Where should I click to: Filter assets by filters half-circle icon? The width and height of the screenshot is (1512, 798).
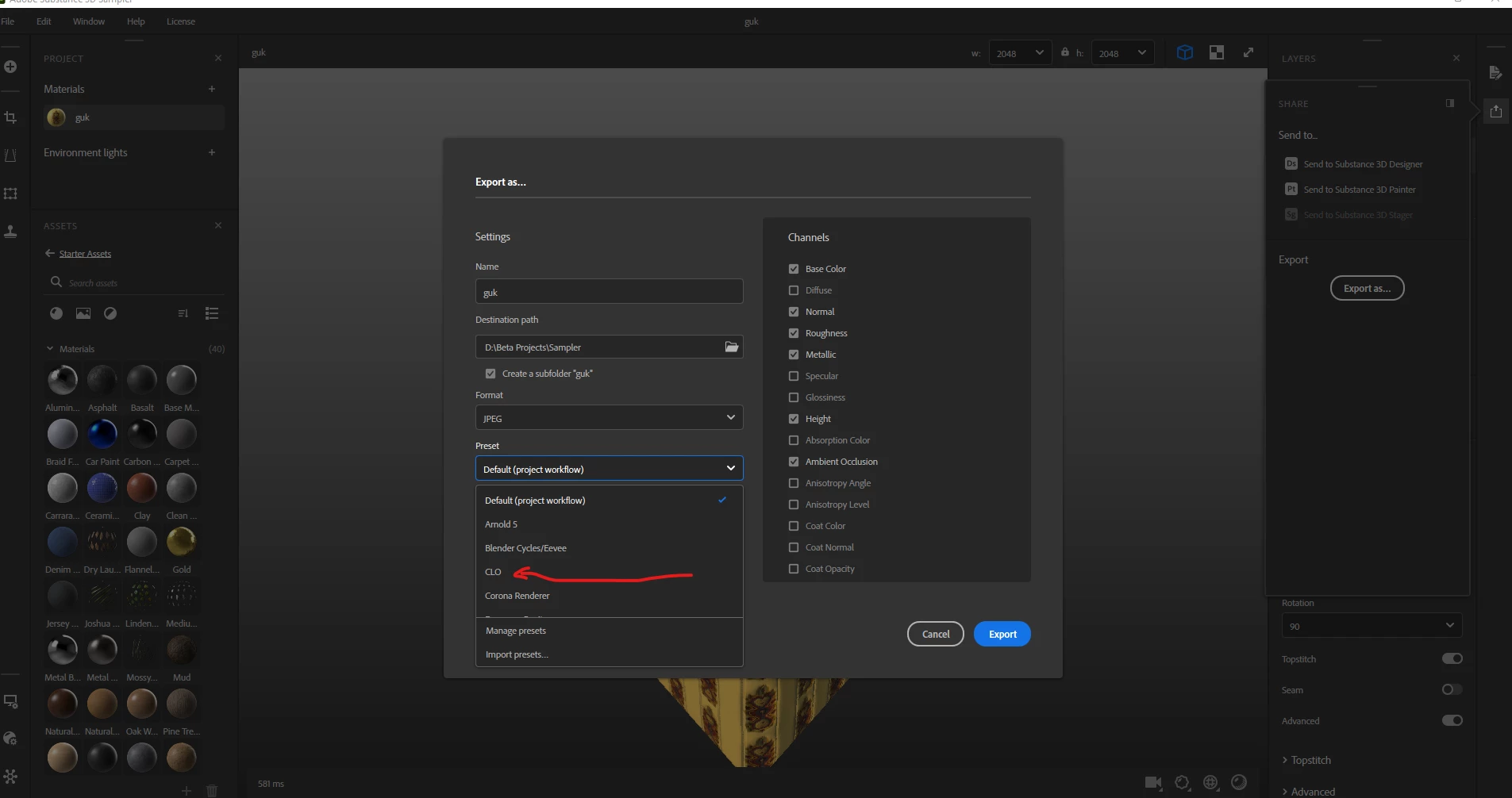[x=110, y=313]
